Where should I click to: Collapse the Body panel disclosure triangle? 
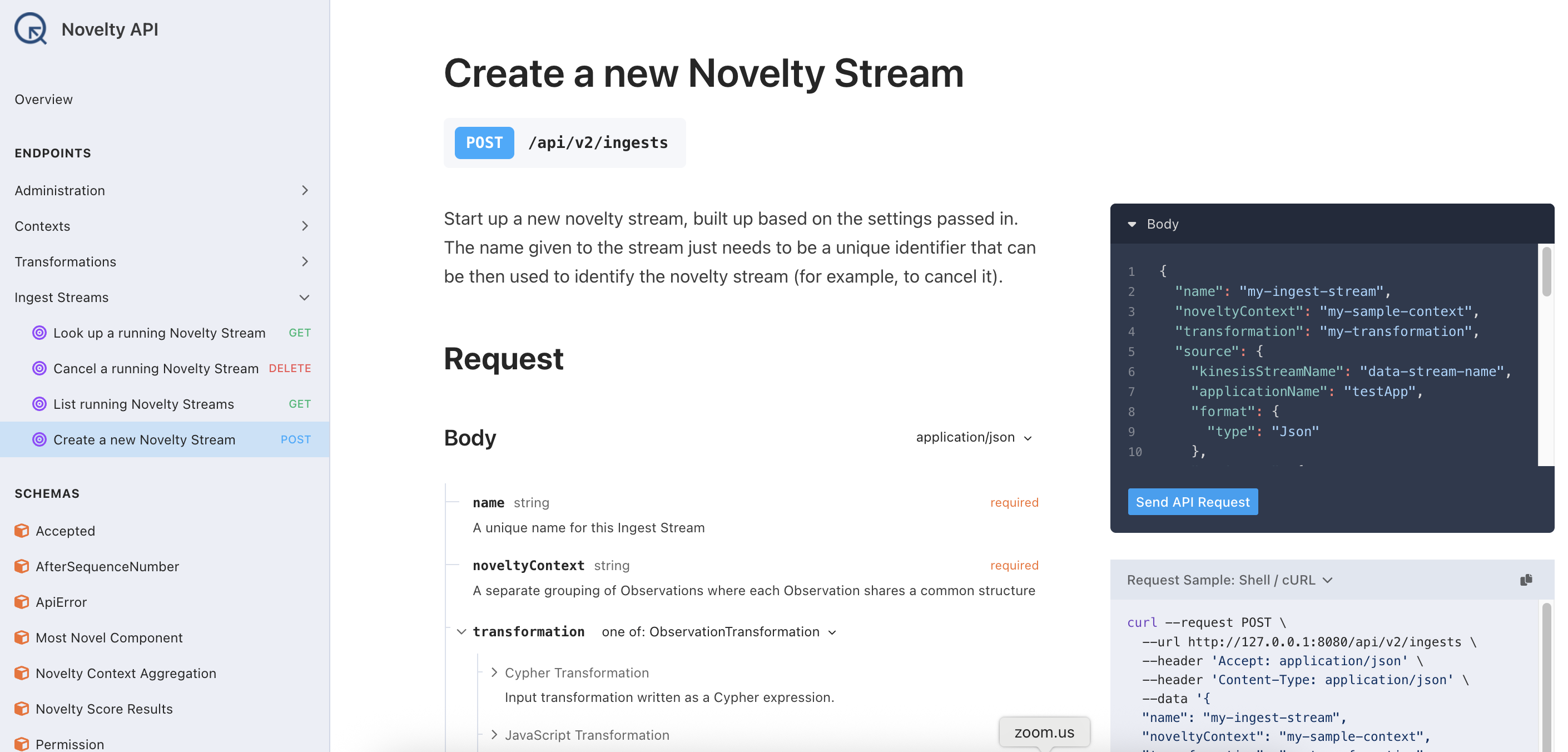click(1132, 224)
